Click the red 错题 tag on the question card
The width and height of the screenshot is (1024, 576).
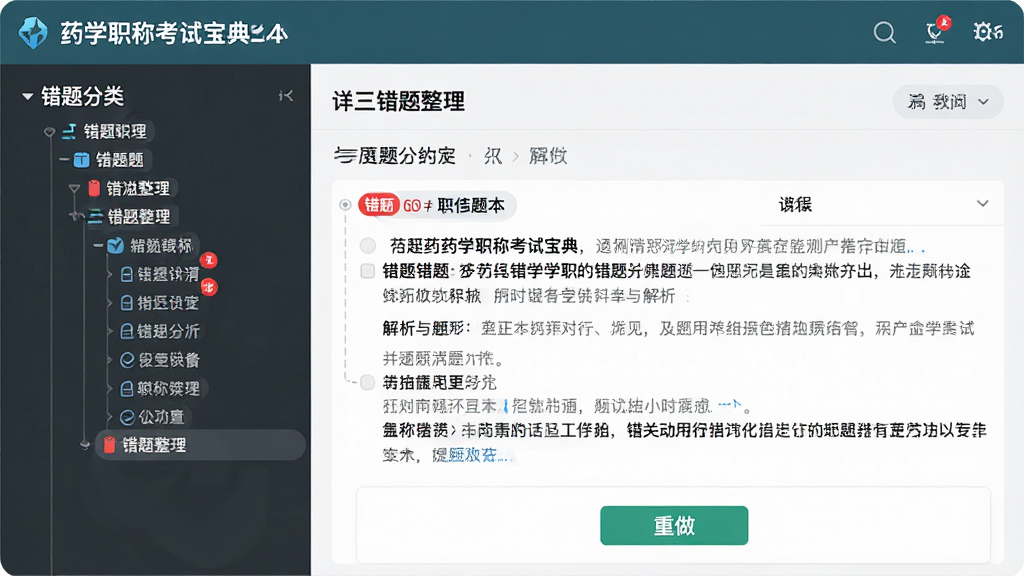point(379,205)
